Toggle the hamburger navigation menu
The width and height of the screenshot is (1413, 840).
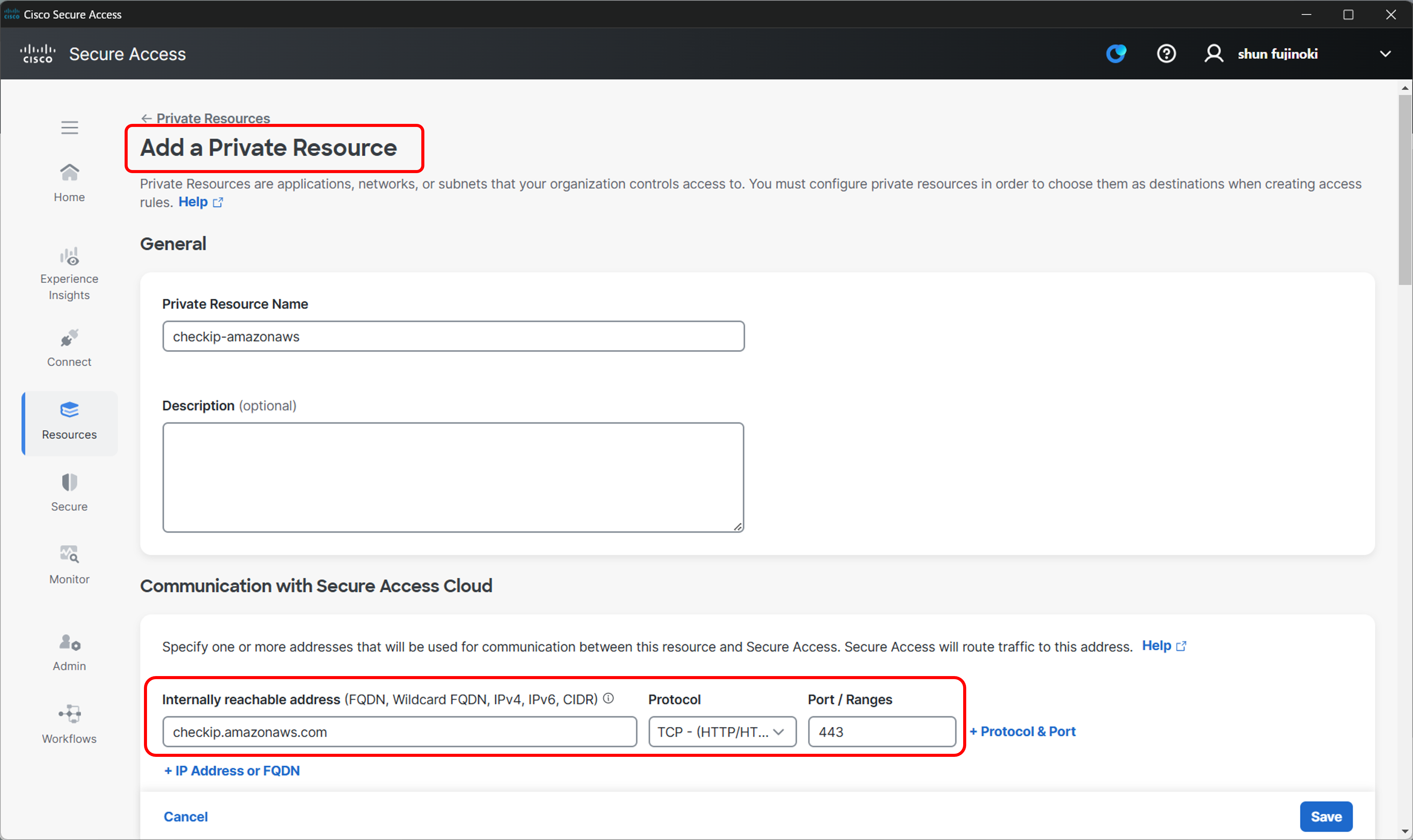point(70,127)
